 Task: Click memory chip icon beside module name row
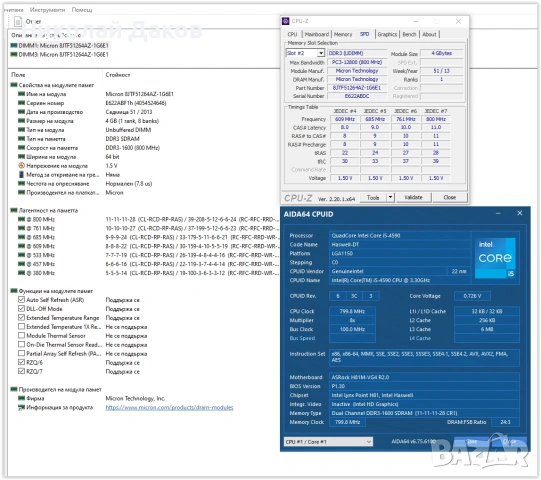coord(21,94)
